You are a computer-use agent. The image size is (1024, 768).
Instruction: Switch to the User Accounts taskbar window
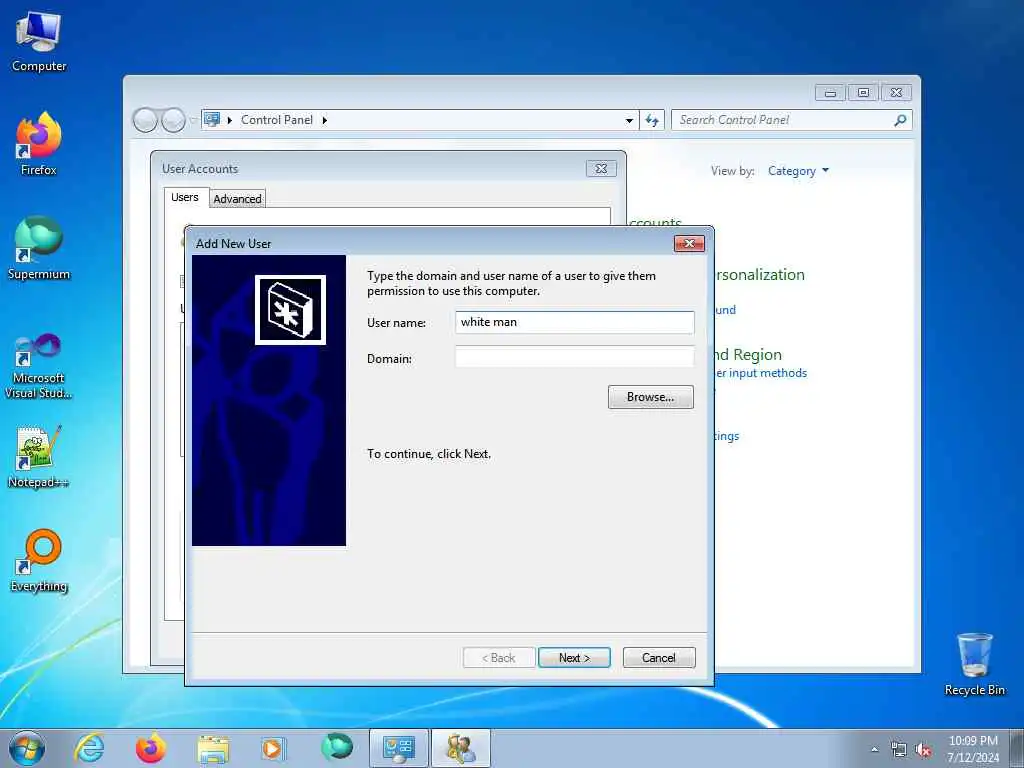pyautogui.click(x=461, y=748)
